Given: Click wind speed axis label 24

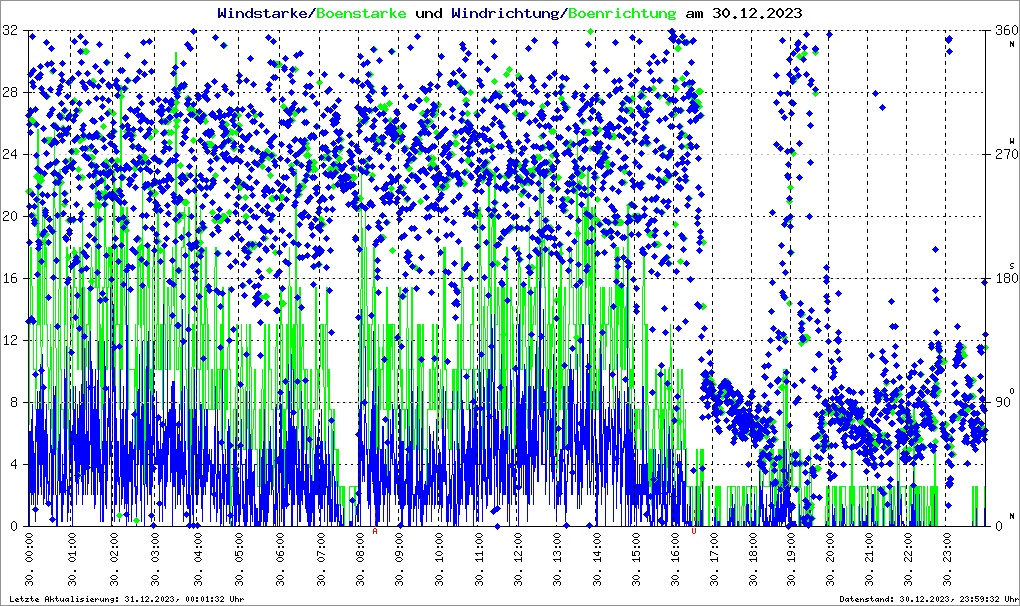Looking at the screenshot, I should (10, 154).
